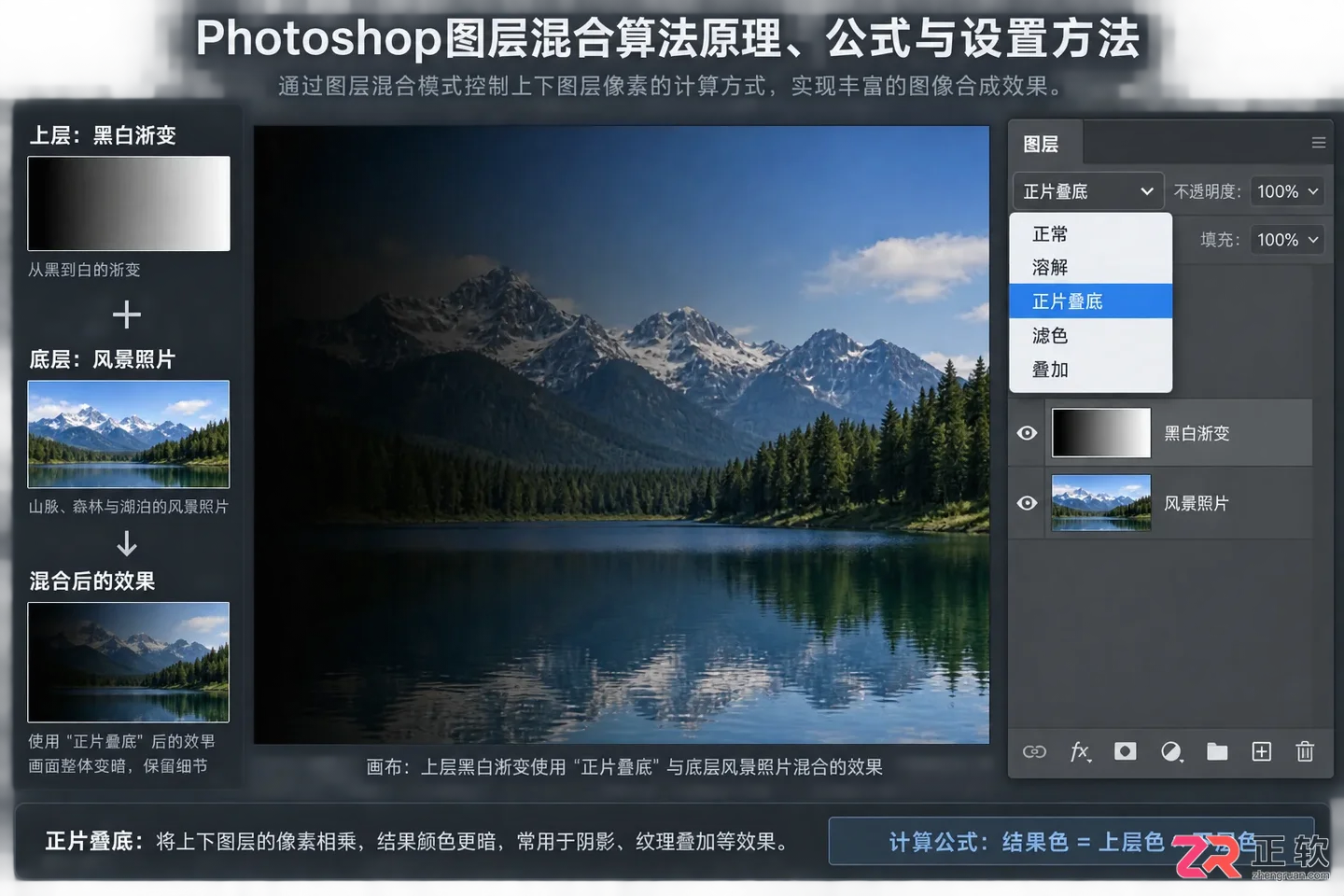
Task: Click the 上层 black-white gradient preview
Action: tap(129, 203)
